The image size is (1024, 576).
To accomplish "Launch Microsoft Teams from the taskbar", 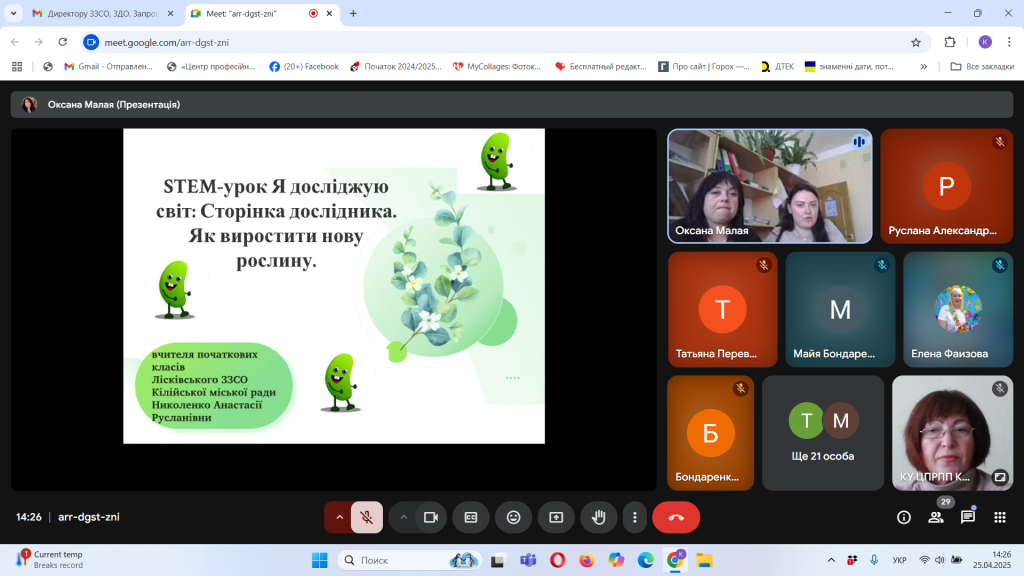I will [528, 560].
